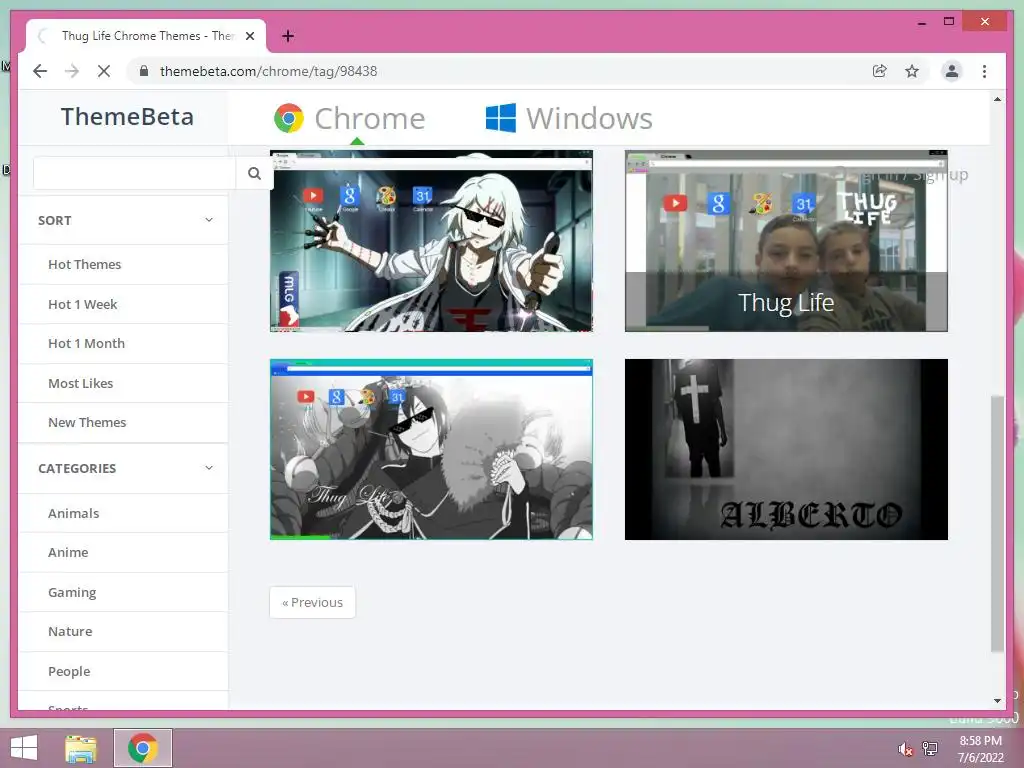Viewport: 1024px width, 768px height.
Task: Open the Animals category
Action: [73, 513]
